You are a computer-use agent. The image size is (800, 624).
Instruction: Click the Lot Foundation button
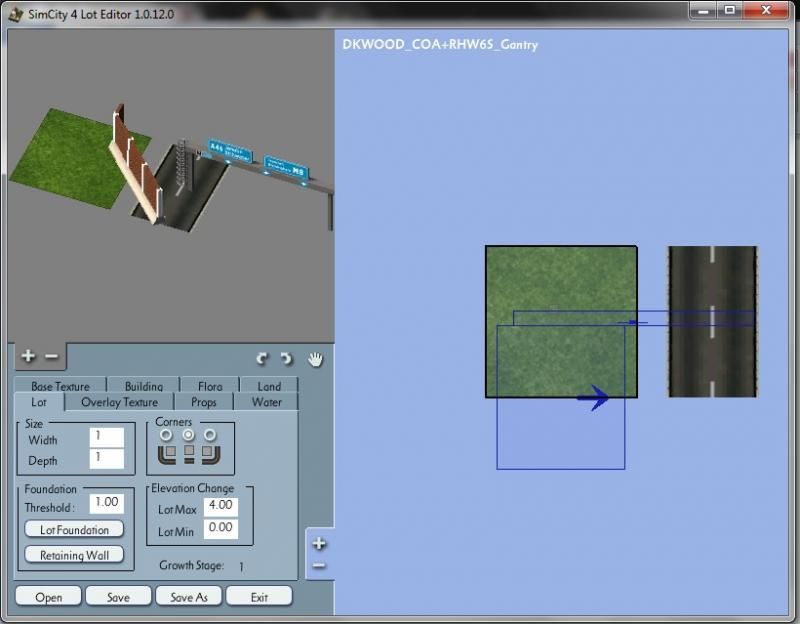74,530
